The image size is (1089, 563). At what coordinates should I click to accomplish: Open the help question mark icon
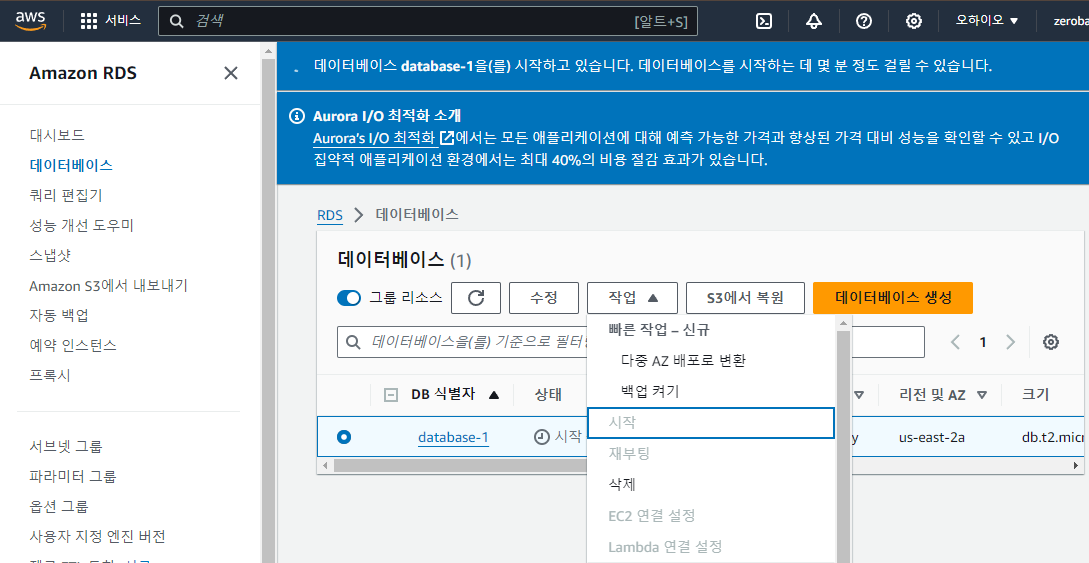click(863, 21)
